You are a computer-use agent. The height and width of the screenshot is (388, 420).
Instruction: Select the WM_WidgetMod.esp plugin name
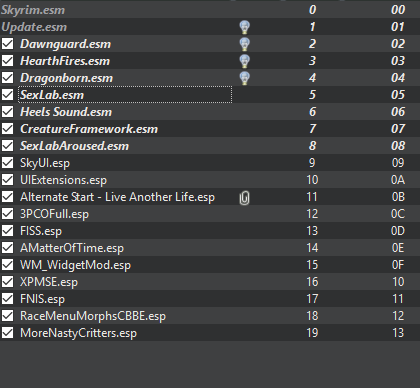[x=75, y=265]
